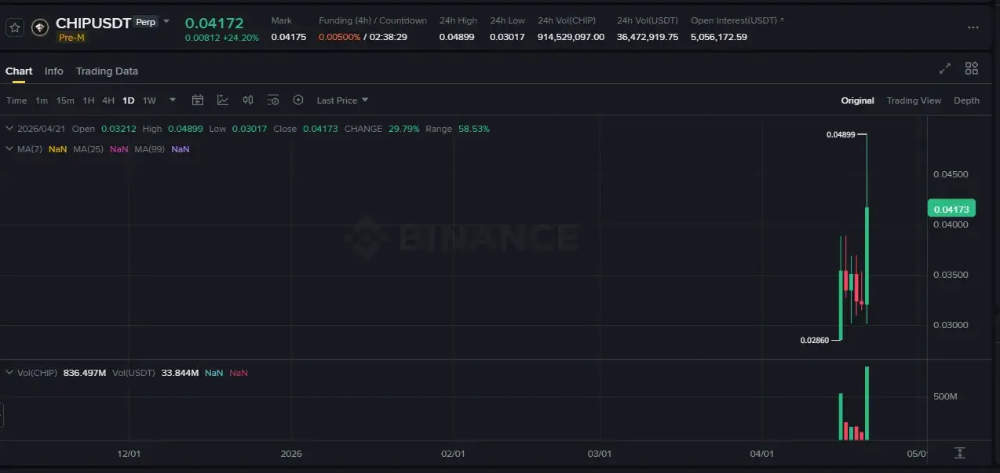Click the last price 0.04172 in header
Screen dimensions: 1000x473
214,24
